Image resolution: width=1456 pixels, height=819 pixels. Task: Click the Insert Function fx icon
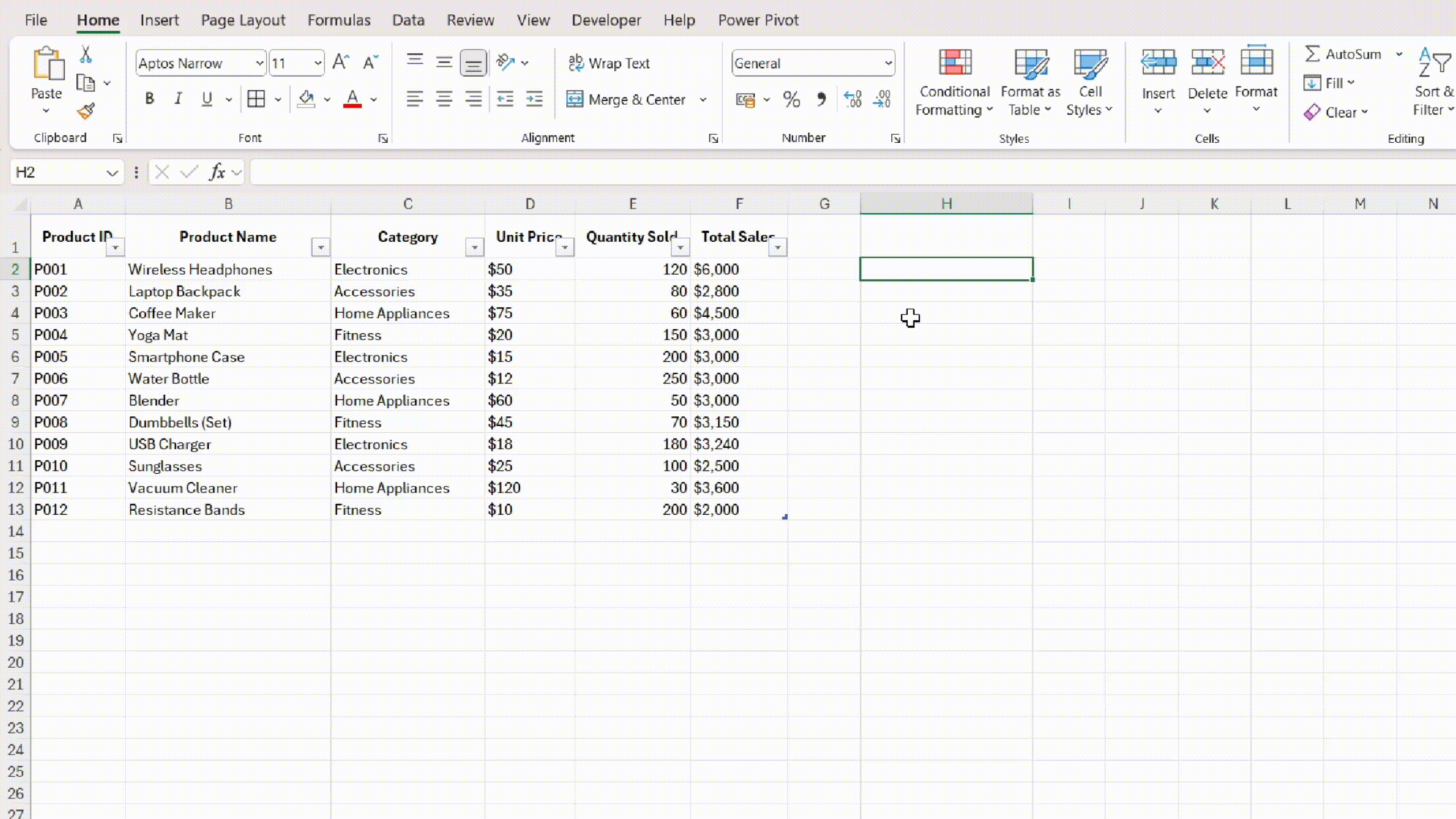(x=217, y=172)
